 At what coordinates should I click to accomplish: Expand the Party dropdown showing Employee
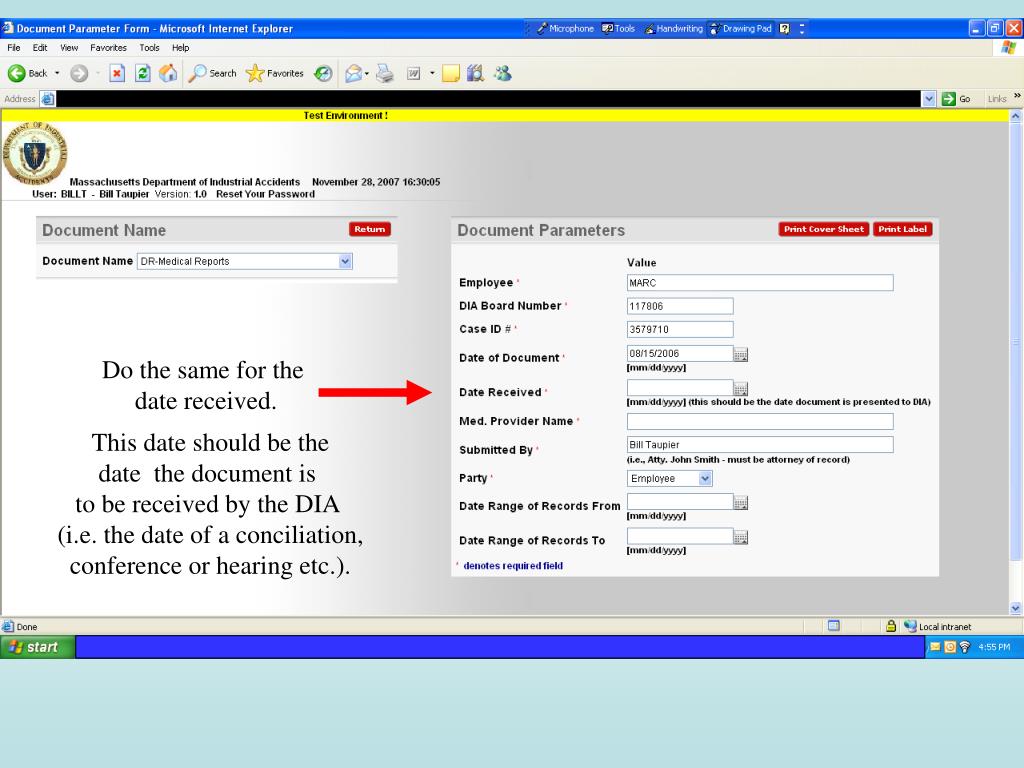click(705, 478)
